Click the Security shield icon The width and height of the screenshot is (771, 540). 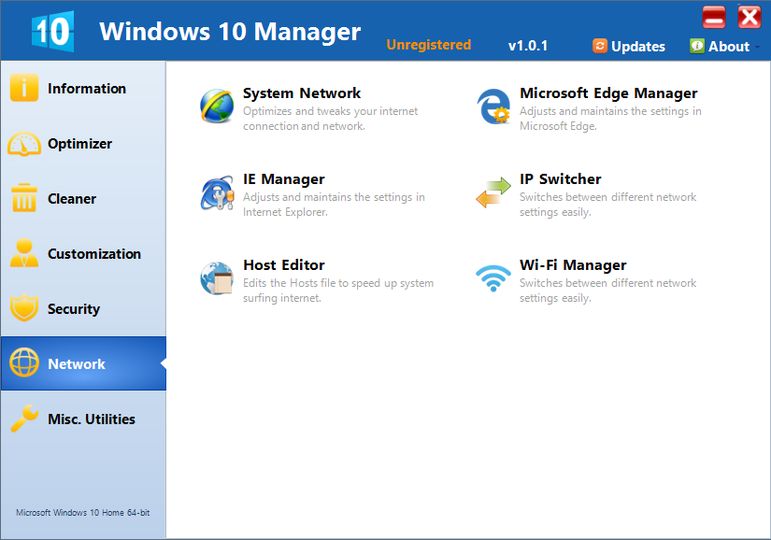pyautogui.click(x=24, y=308)
